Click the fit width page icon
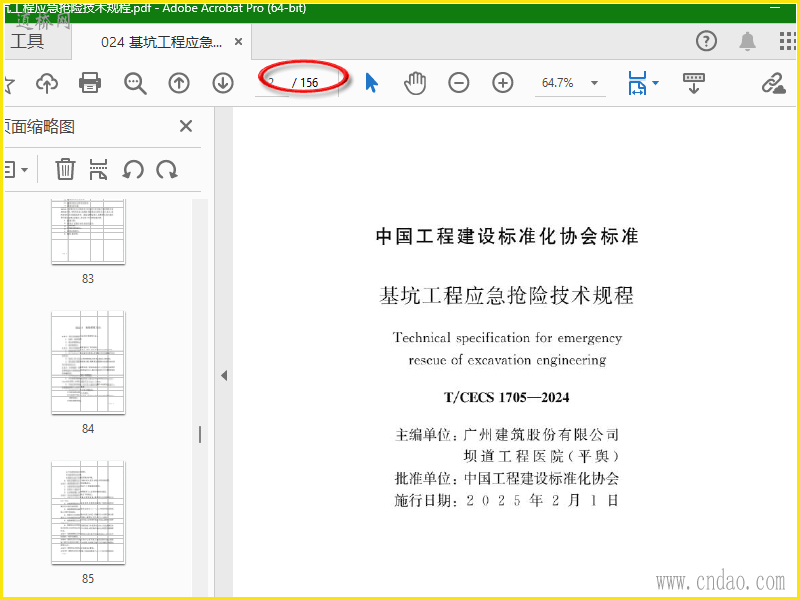The width and height of the screenshot is (800, 600). [637, 83]
